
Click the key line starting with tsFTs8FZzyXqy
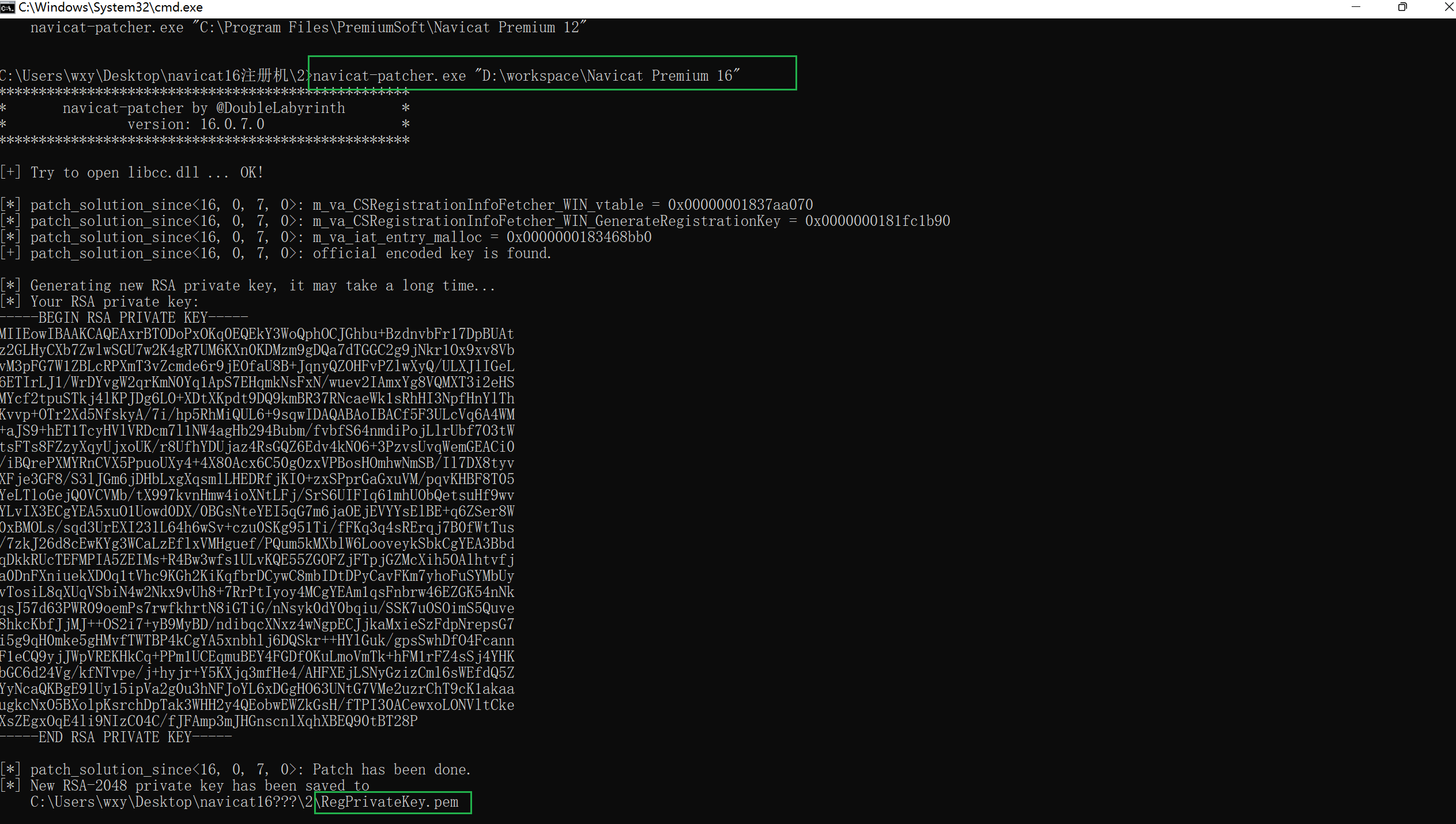click(257, 447)
